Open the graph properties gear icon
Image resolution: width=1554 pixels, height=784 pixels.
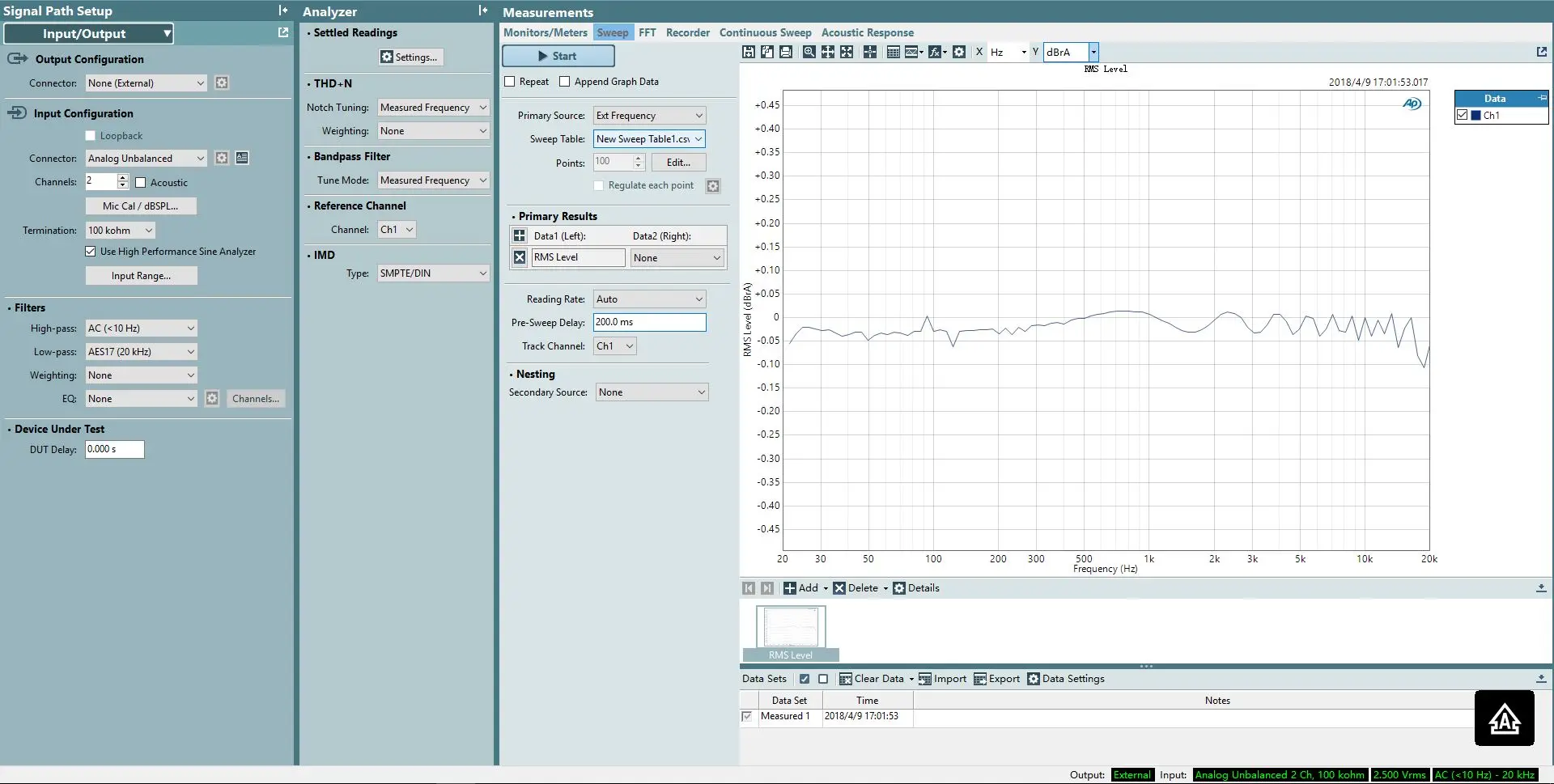coord(959,52)
